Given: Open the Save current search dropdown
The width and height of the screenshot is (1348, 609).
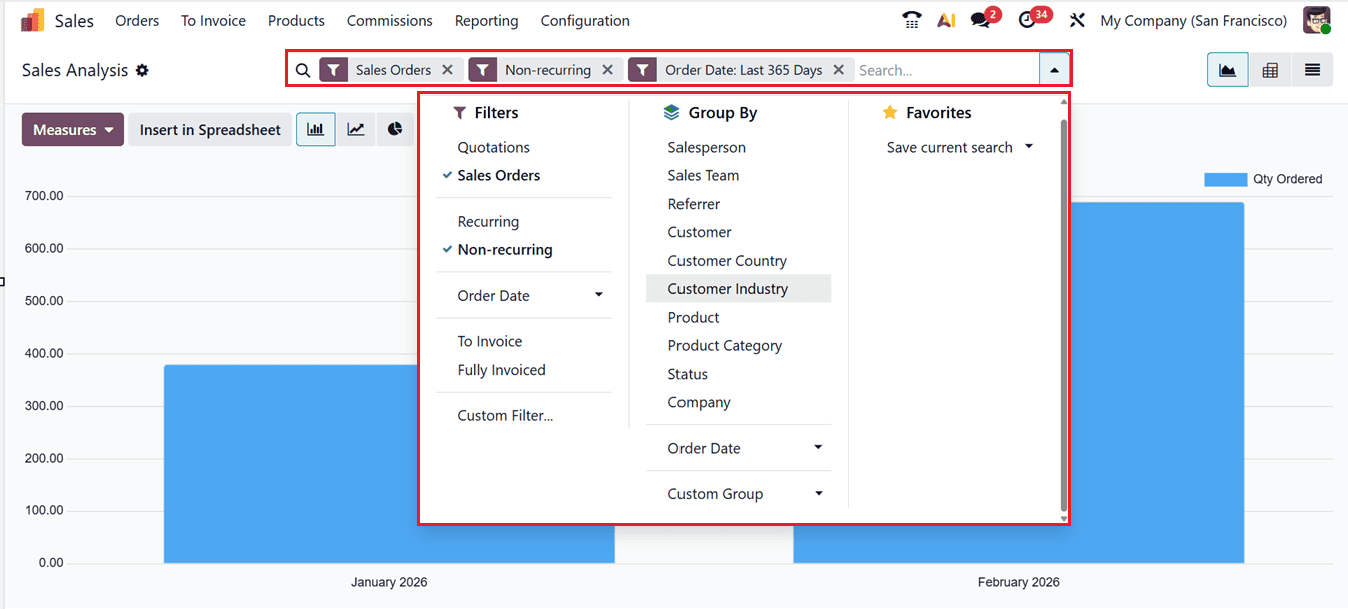Looking at the screenshot, I should click(x=1029, y=146).
